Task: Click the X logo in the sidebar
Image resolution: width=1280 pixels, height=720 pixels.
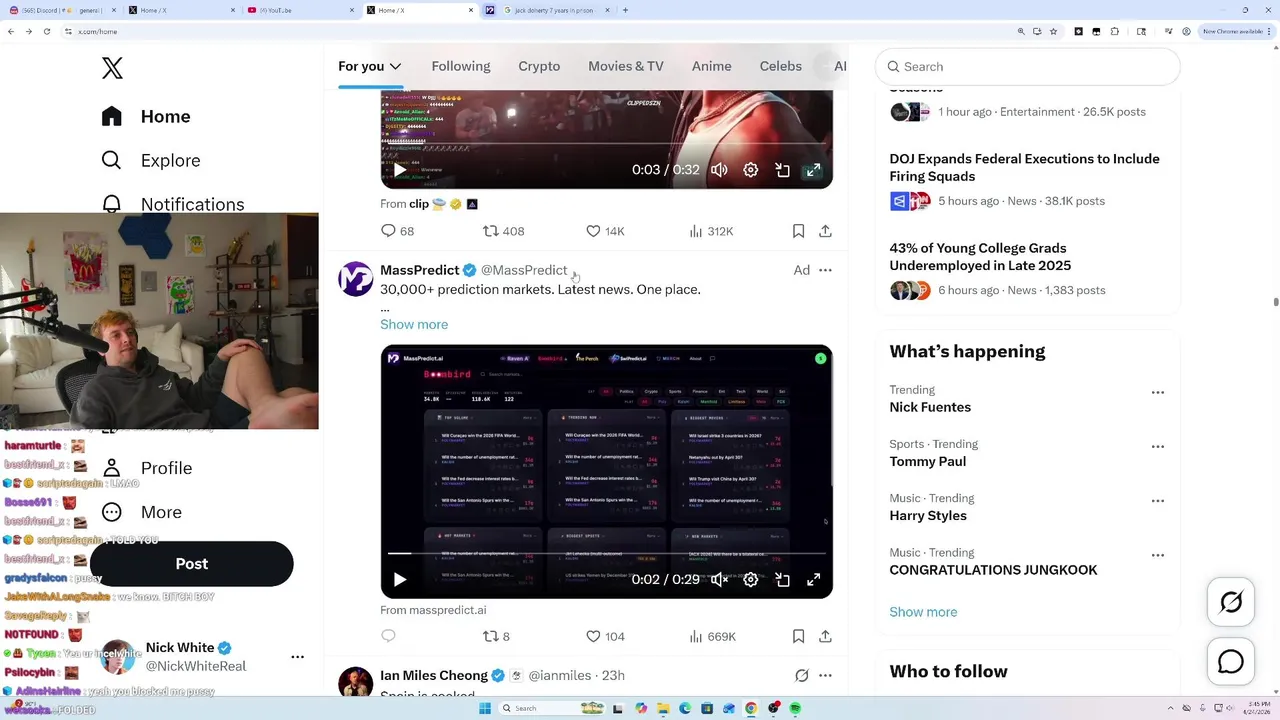Action: 112,68
